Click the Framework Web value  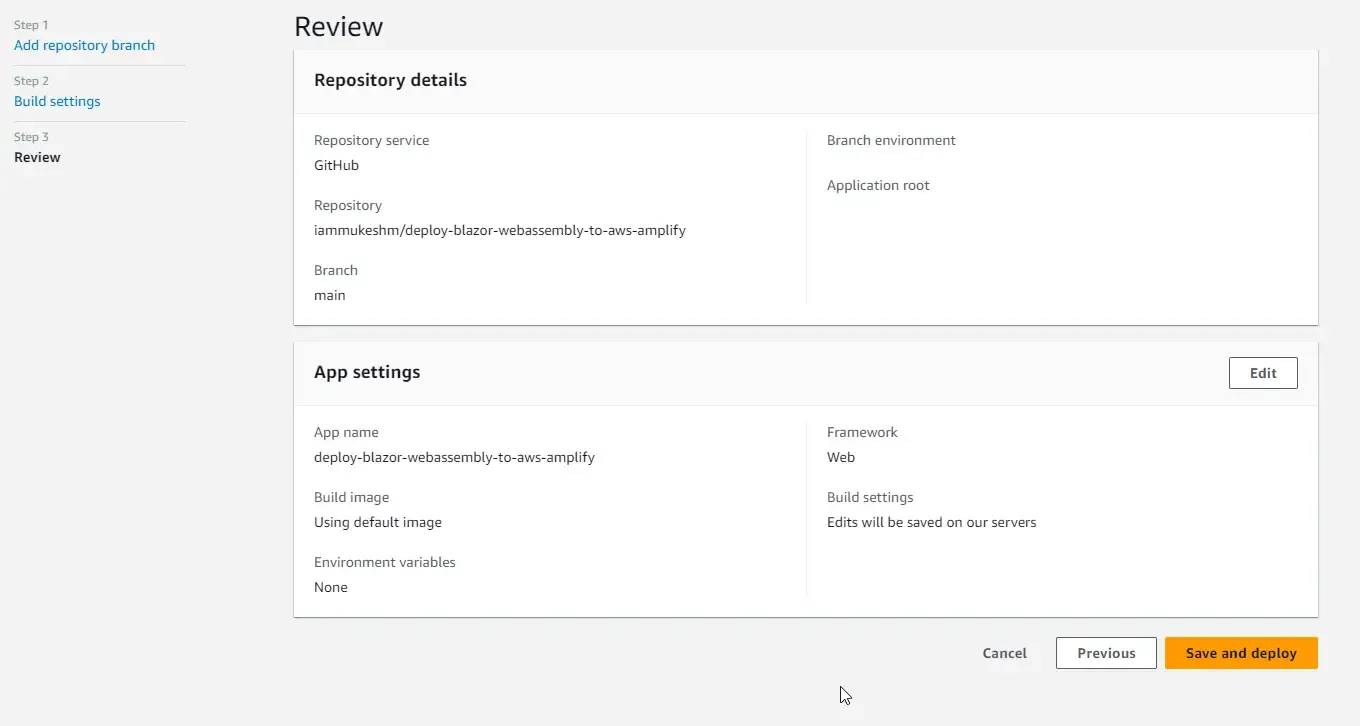(x=841, y=457)
